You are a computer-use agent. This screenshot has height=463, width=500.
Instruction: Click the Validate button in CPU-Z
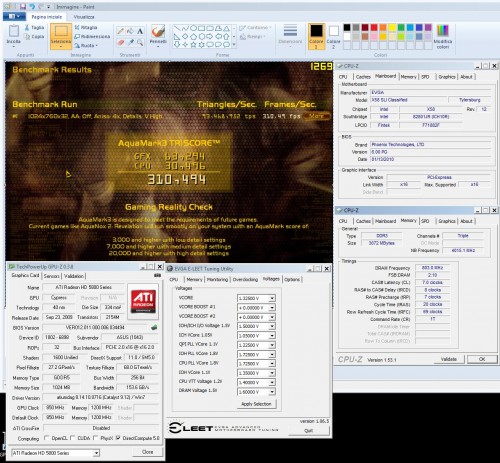[449, 359]
